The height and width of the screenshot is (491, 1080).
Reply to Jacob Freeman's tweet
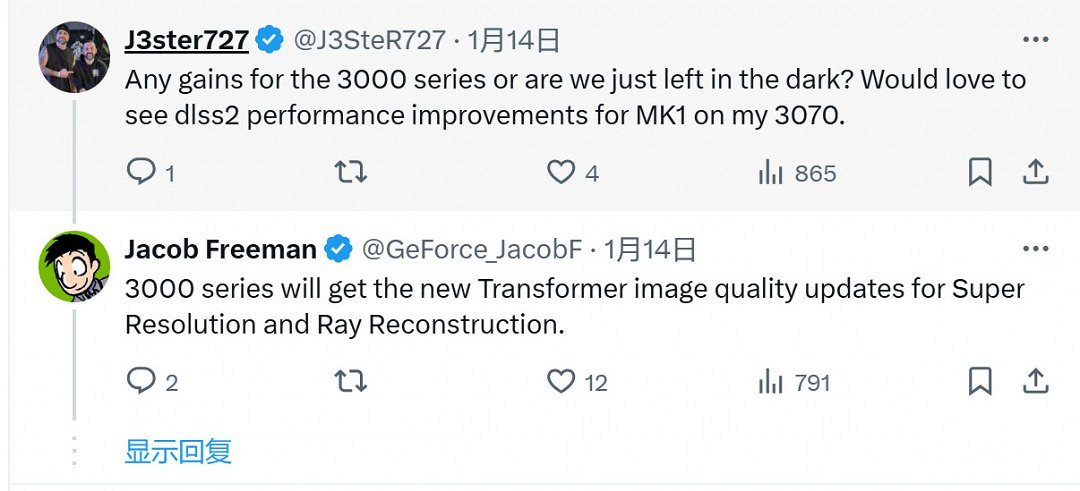click(x=142, y=382)
